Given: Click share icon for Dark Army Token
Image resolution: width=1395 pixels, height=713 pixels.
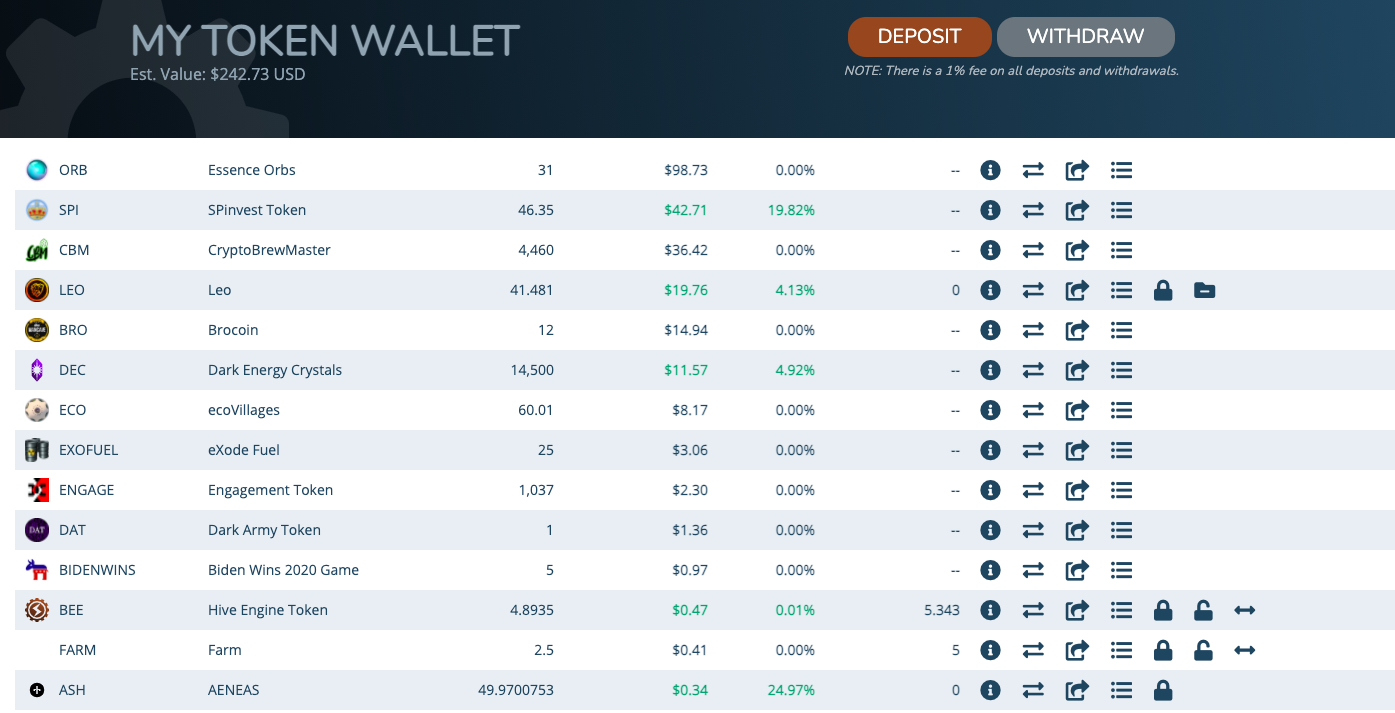Looking at the screenshot, I should pos(1077,530).
